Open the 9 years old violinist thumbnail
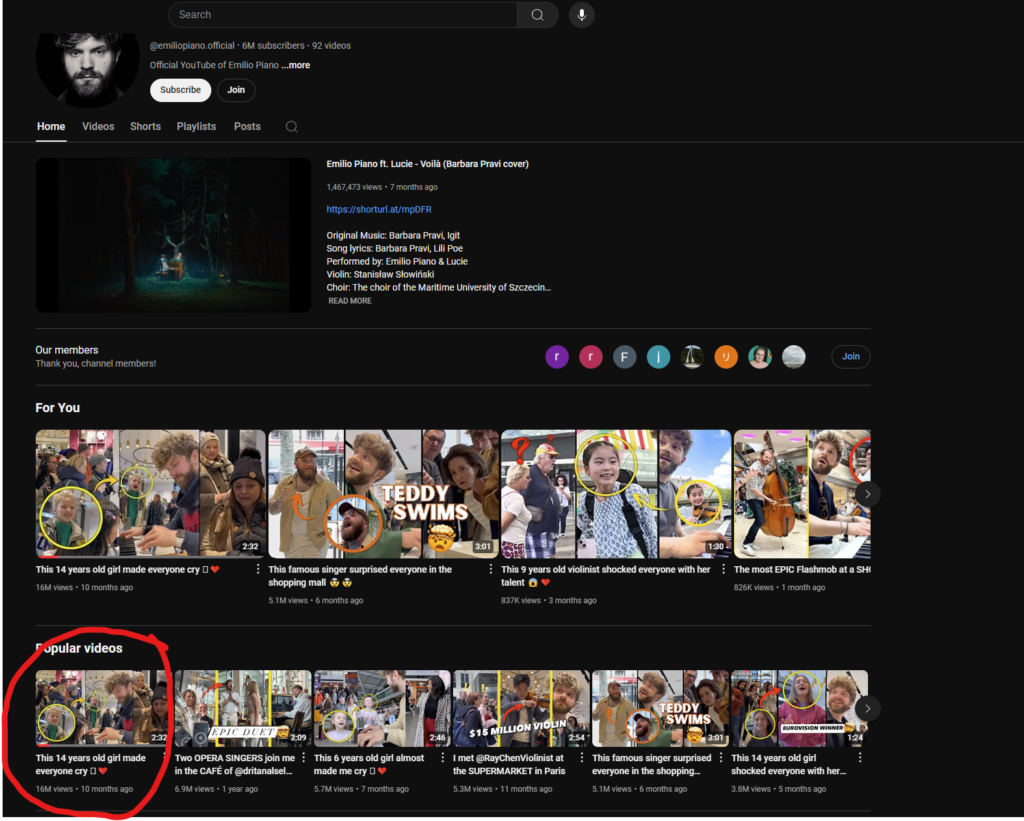The height and width of the screenshot is (821, 1024). coord(616,494)
